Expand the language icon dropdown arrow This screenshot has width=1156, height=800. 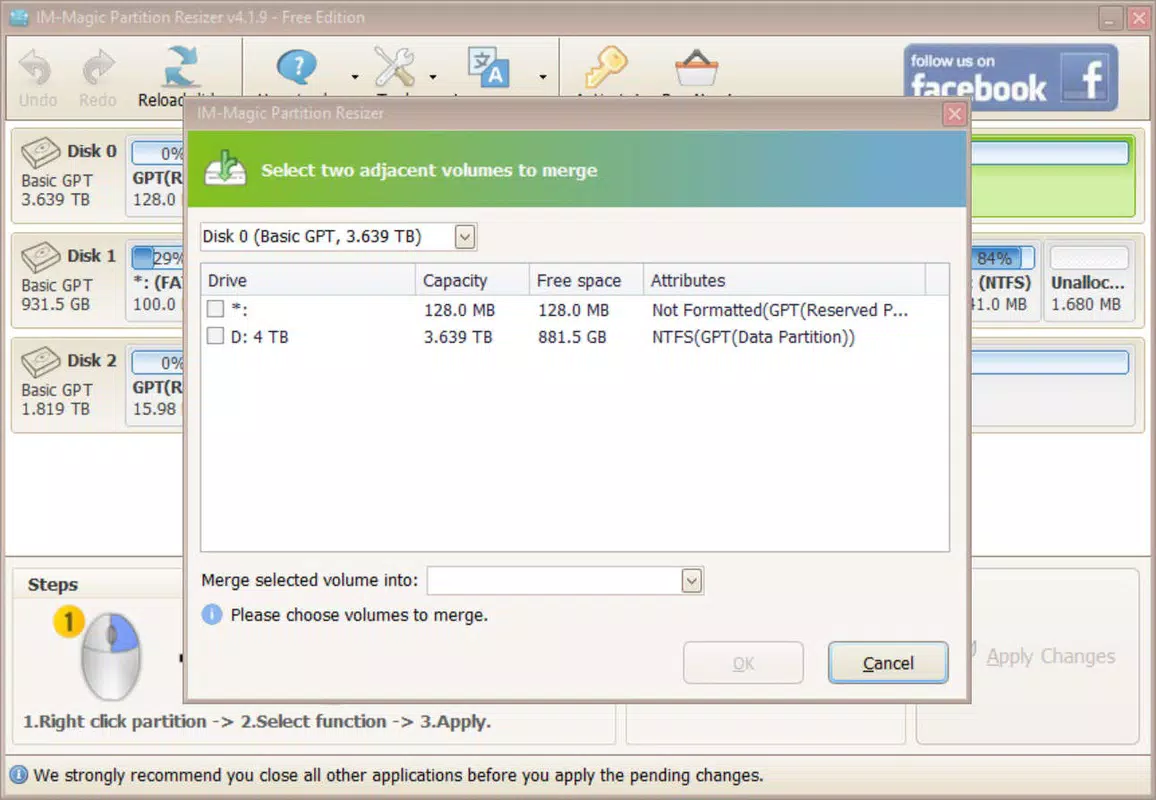click(x=543, y=77)
